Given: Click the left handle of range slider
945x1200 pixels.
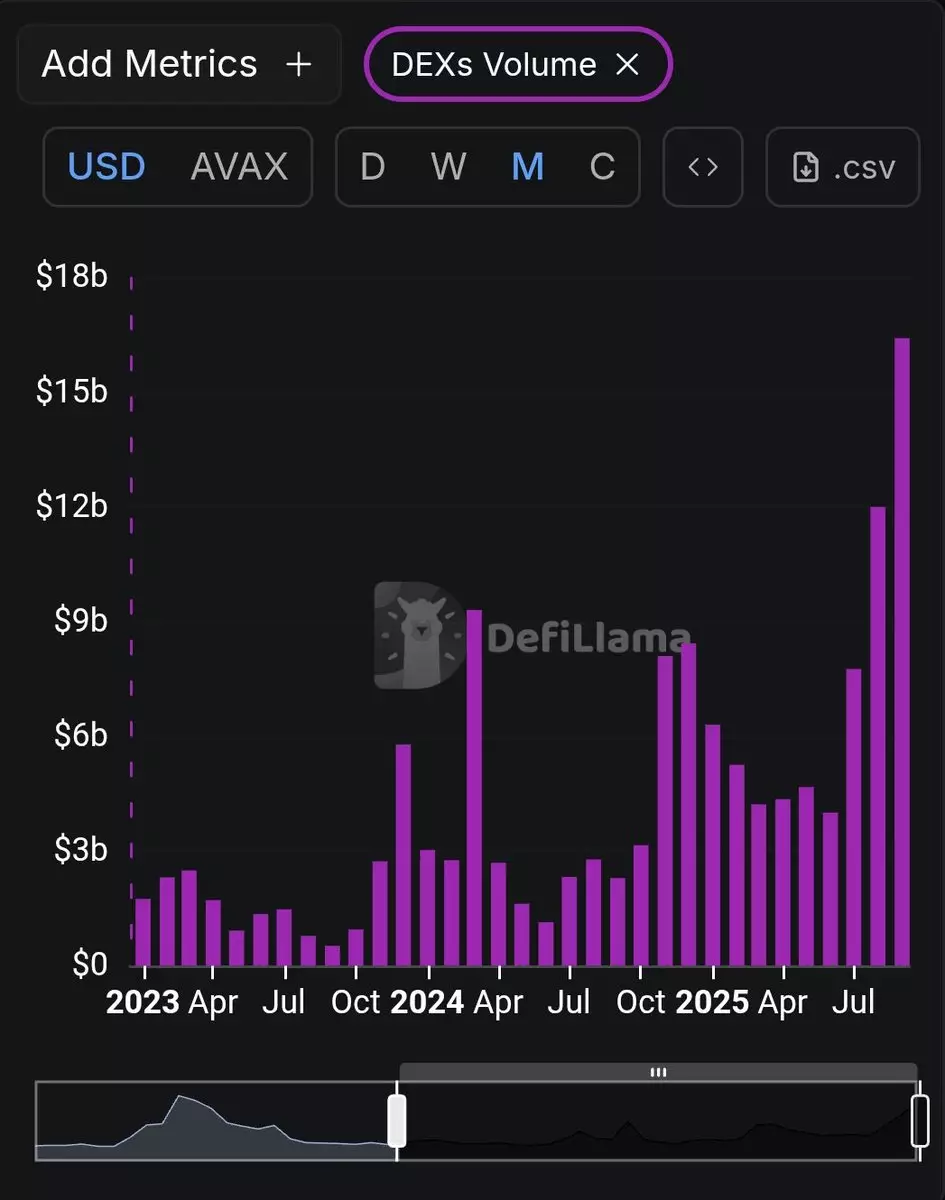Looking at the screenshot, I should point(397,1121).
